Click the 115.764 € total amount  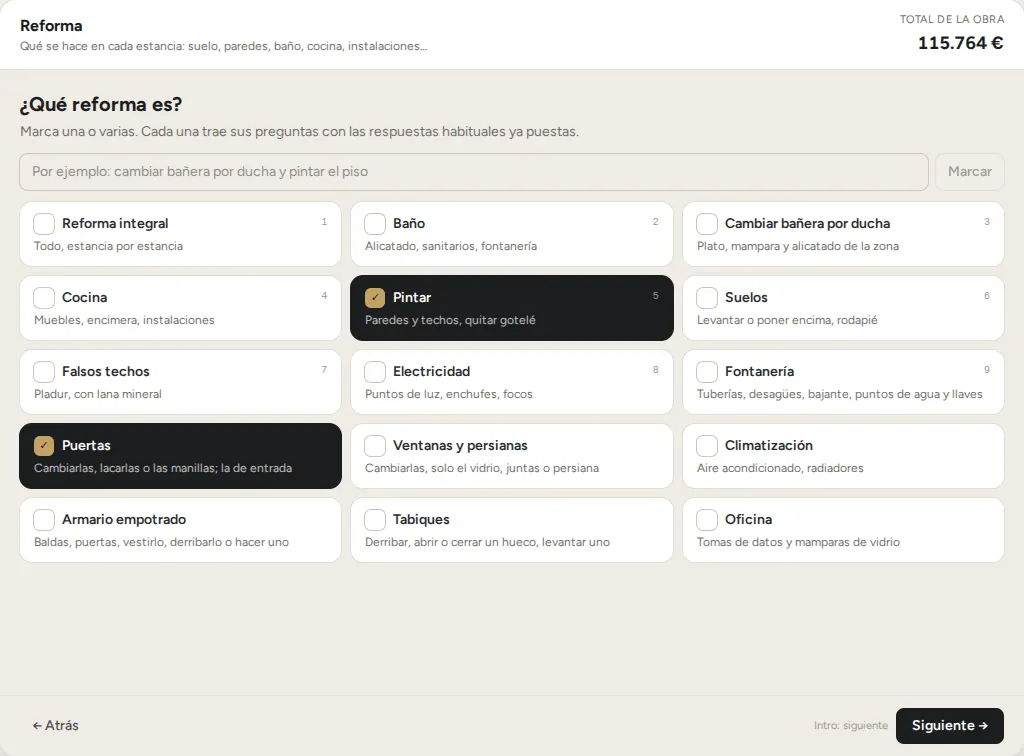pyautogui.click(x=960, y=43)
